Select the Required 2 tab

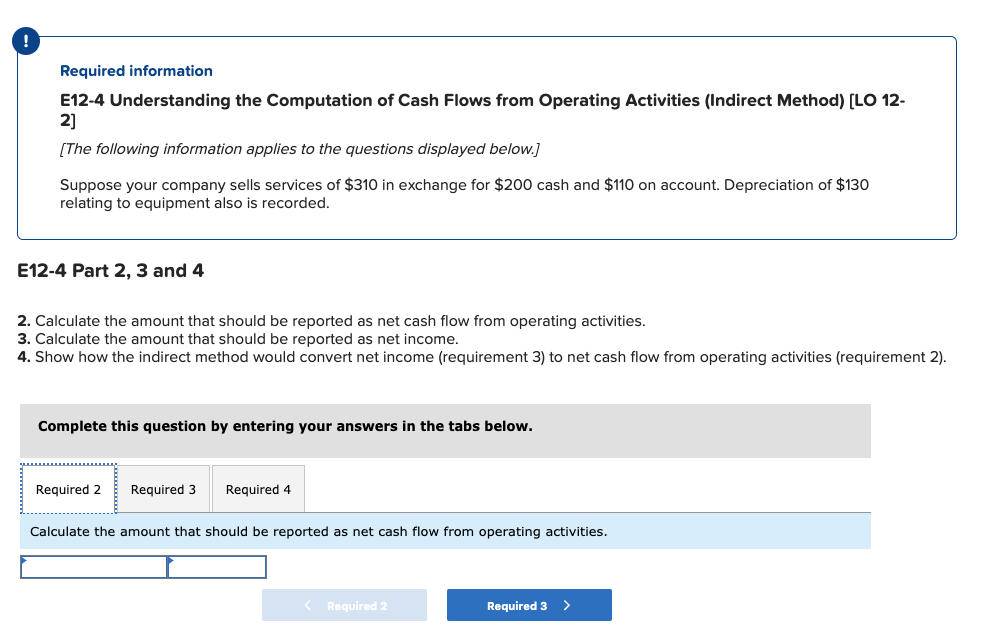click(68, 489)
